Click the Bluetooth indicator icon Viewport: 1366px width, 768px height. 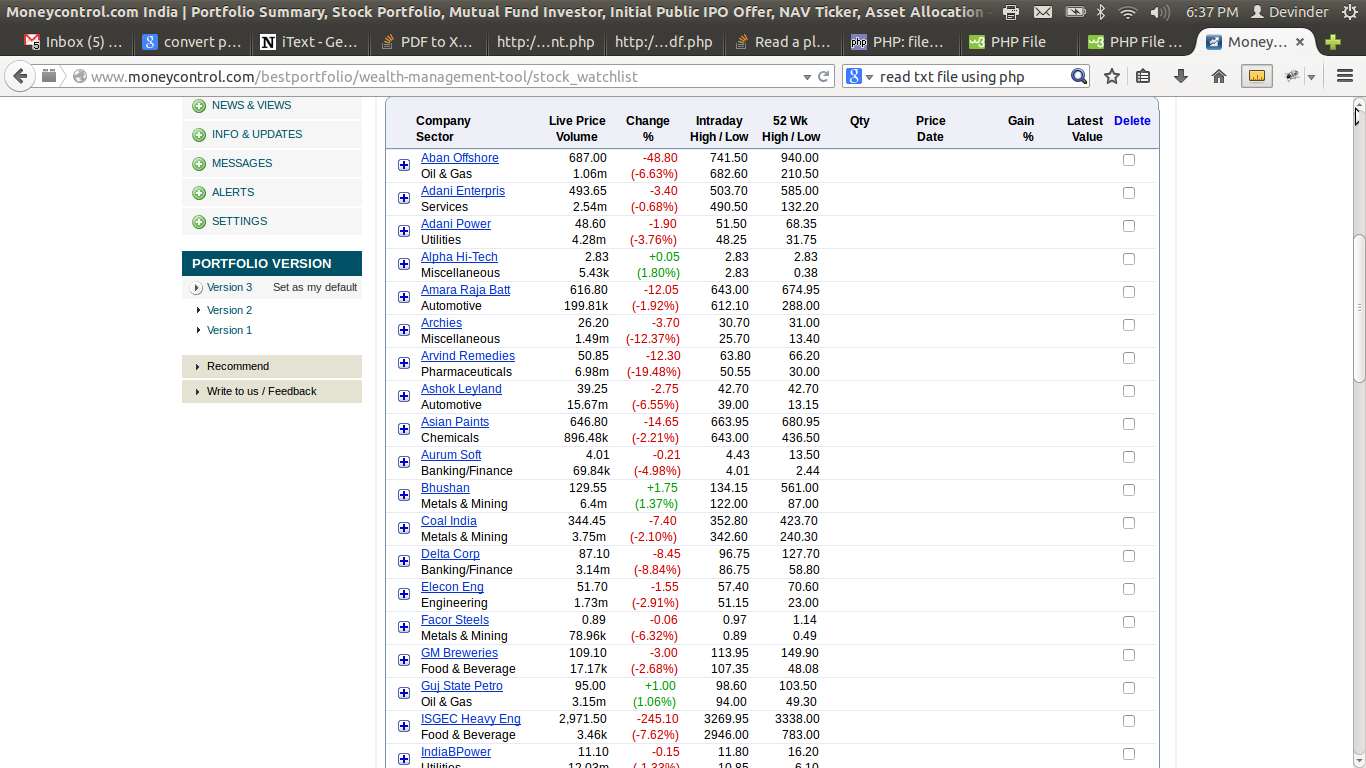(1101, 12)
